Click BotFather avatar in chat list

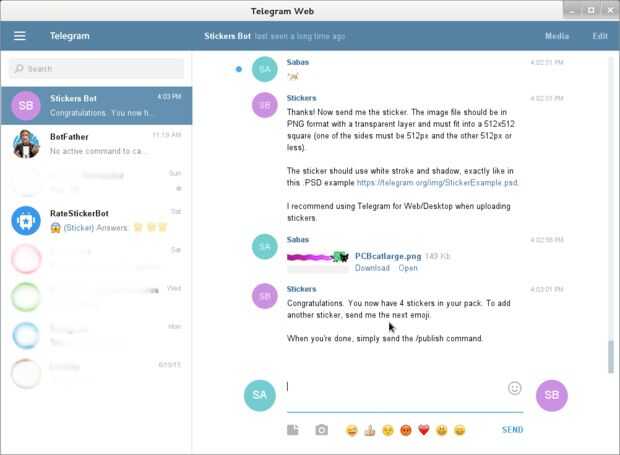26,143
